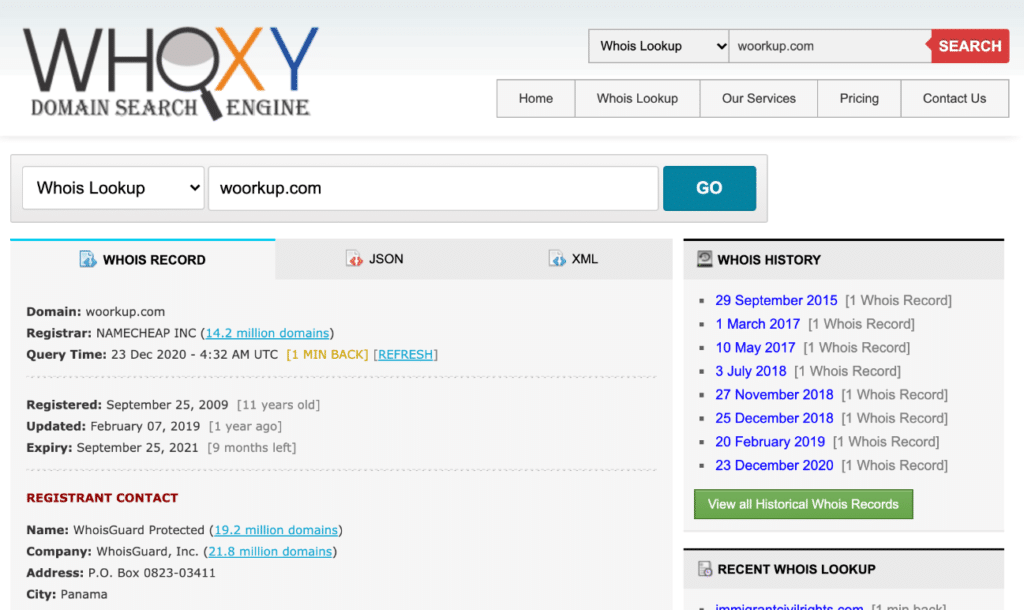Switch to the XML tab
This screenshot has height=610, width=1024.
573,259
